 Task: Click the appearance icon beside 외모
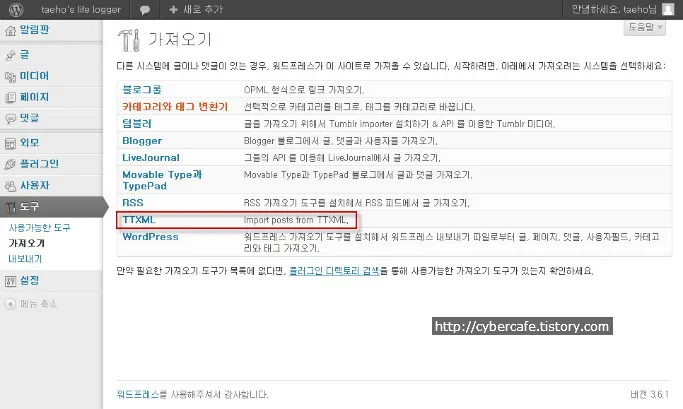coord(10,143)
